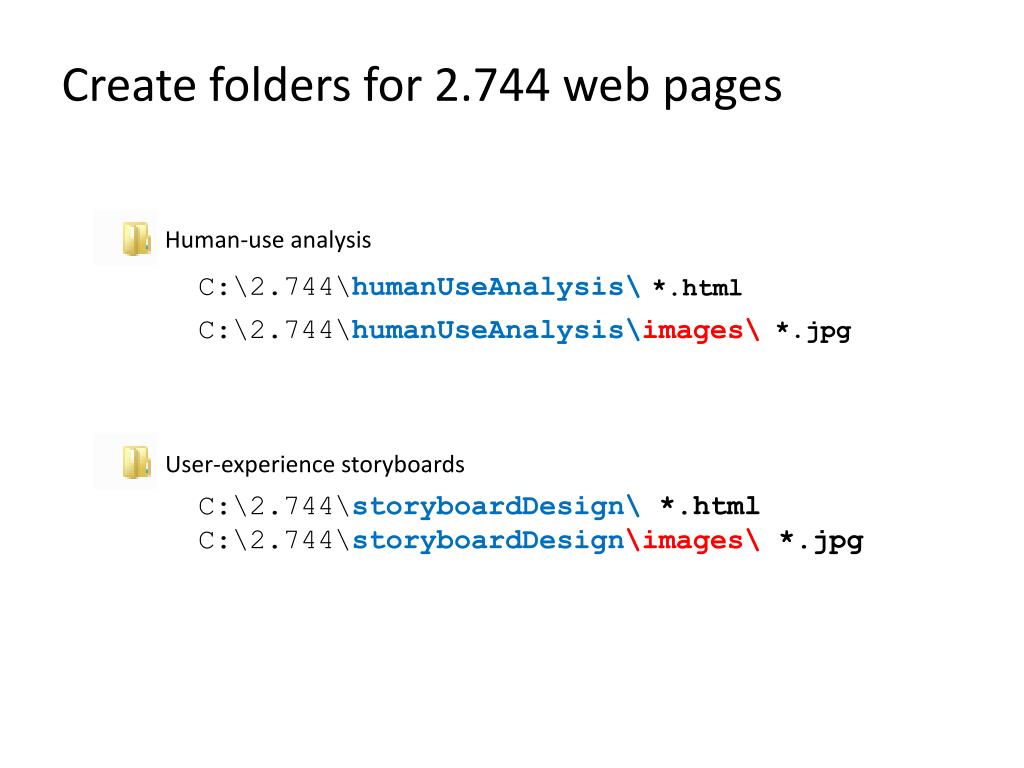This screenshot has height=768, width=1024.
Task: Click the Human-use analysis label
Action: (268, 240)
